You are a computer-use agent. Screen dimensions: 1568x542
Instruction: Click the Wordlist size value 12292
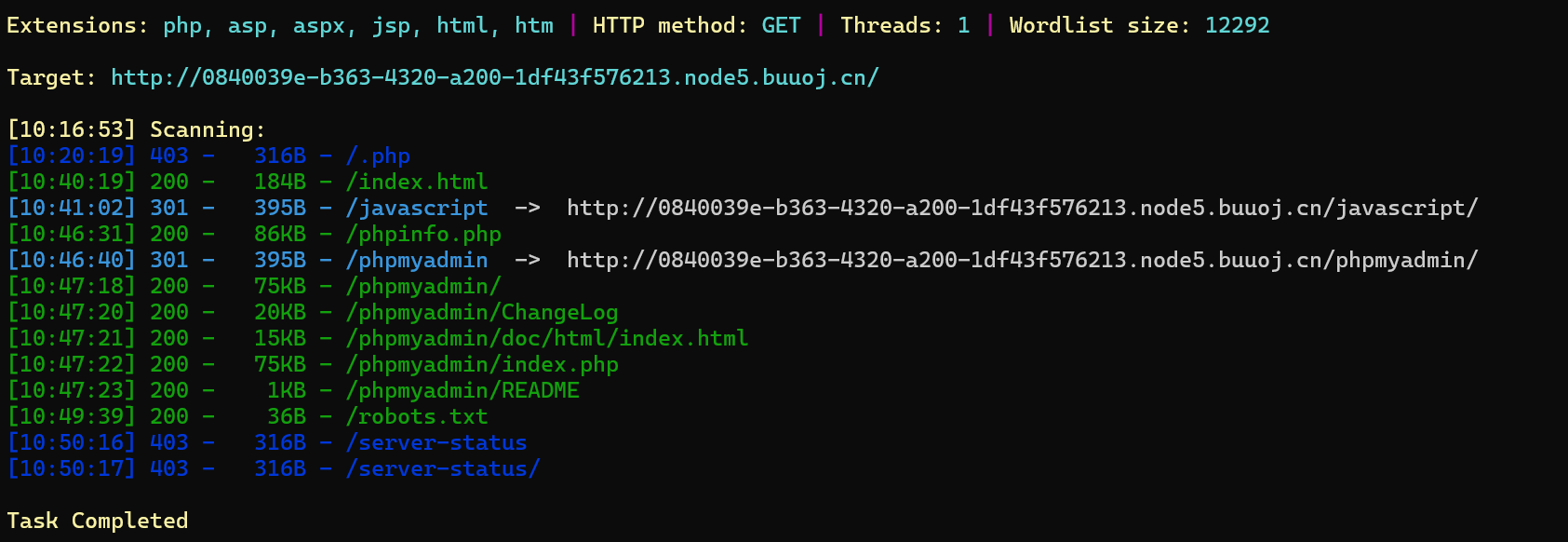point(1237,25)
